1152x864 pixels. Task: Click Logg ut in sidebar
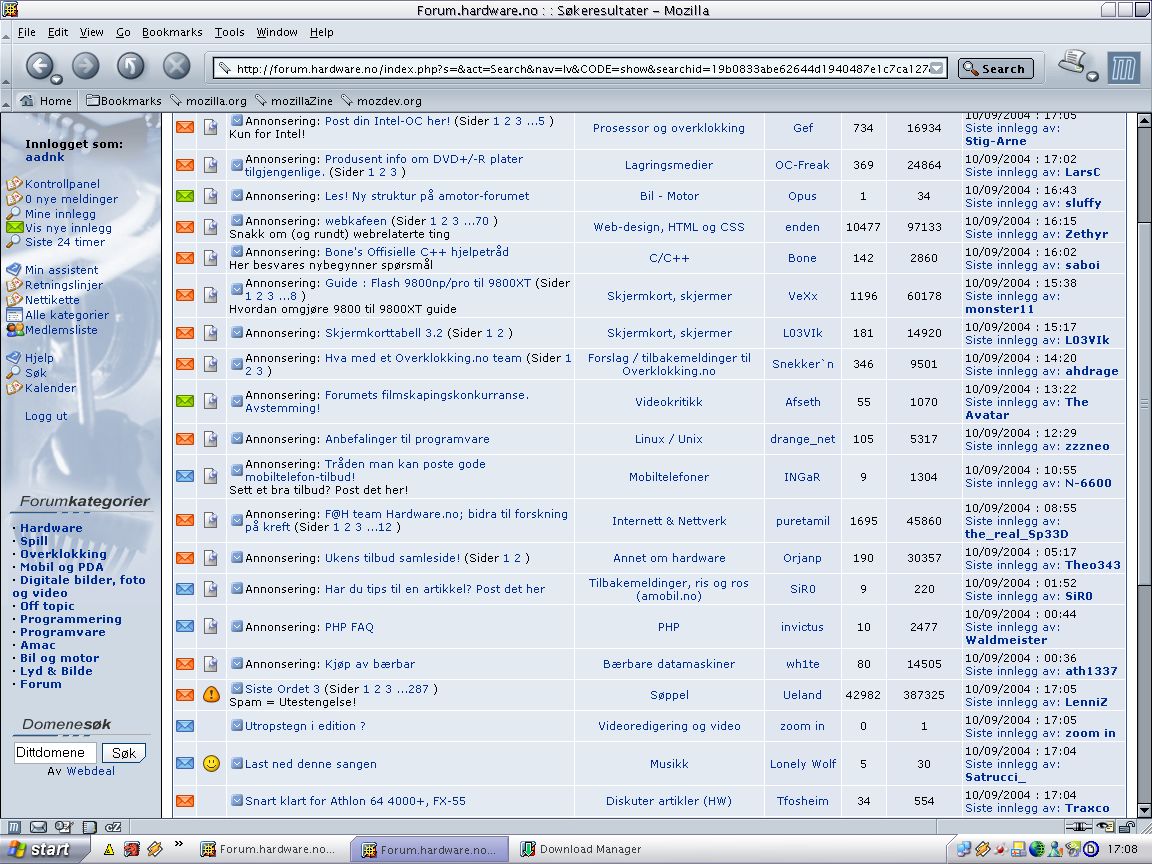click(x=46, y=416)
